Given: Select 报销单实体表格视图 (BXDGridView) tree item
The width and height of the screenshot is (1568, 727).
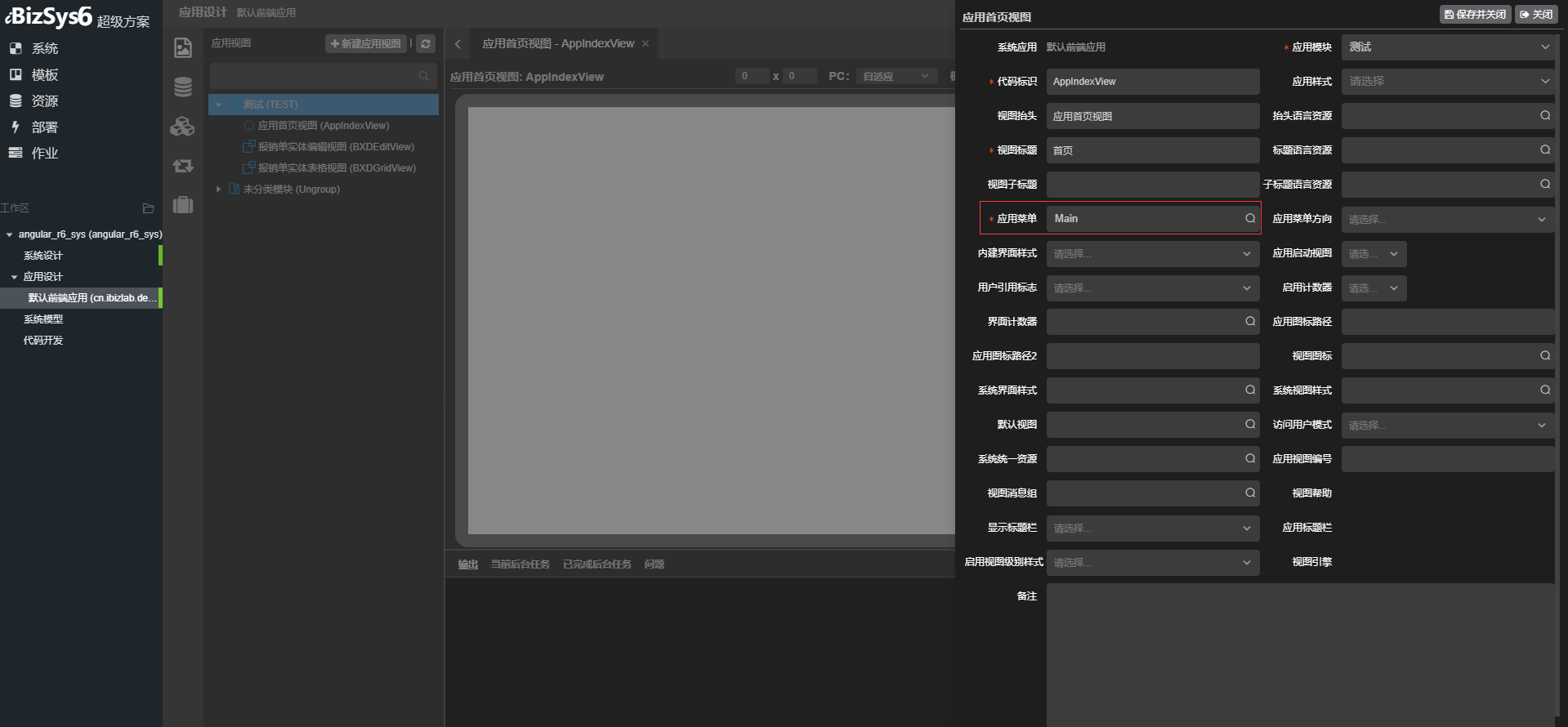Looking at the screenshot, I should coord(337,168).
